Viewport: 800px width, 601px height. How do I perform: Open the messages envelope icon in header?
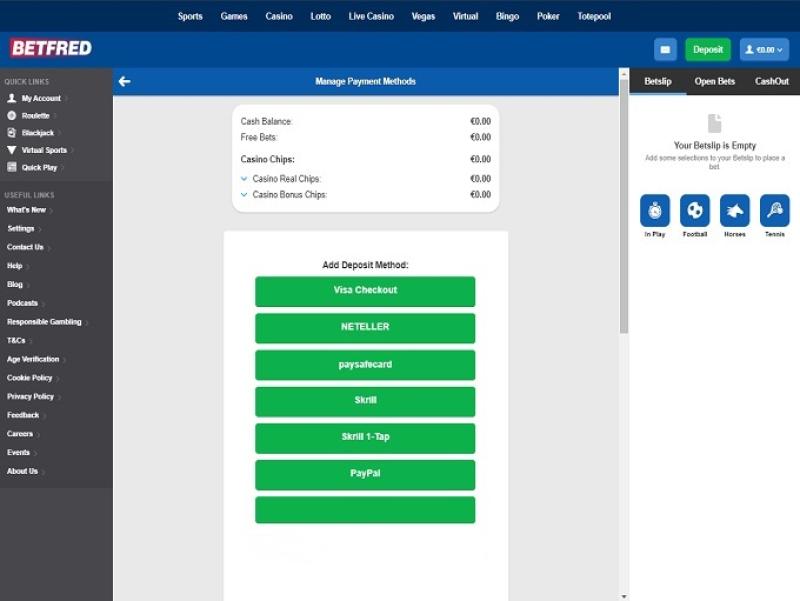[x=665, y=49]
